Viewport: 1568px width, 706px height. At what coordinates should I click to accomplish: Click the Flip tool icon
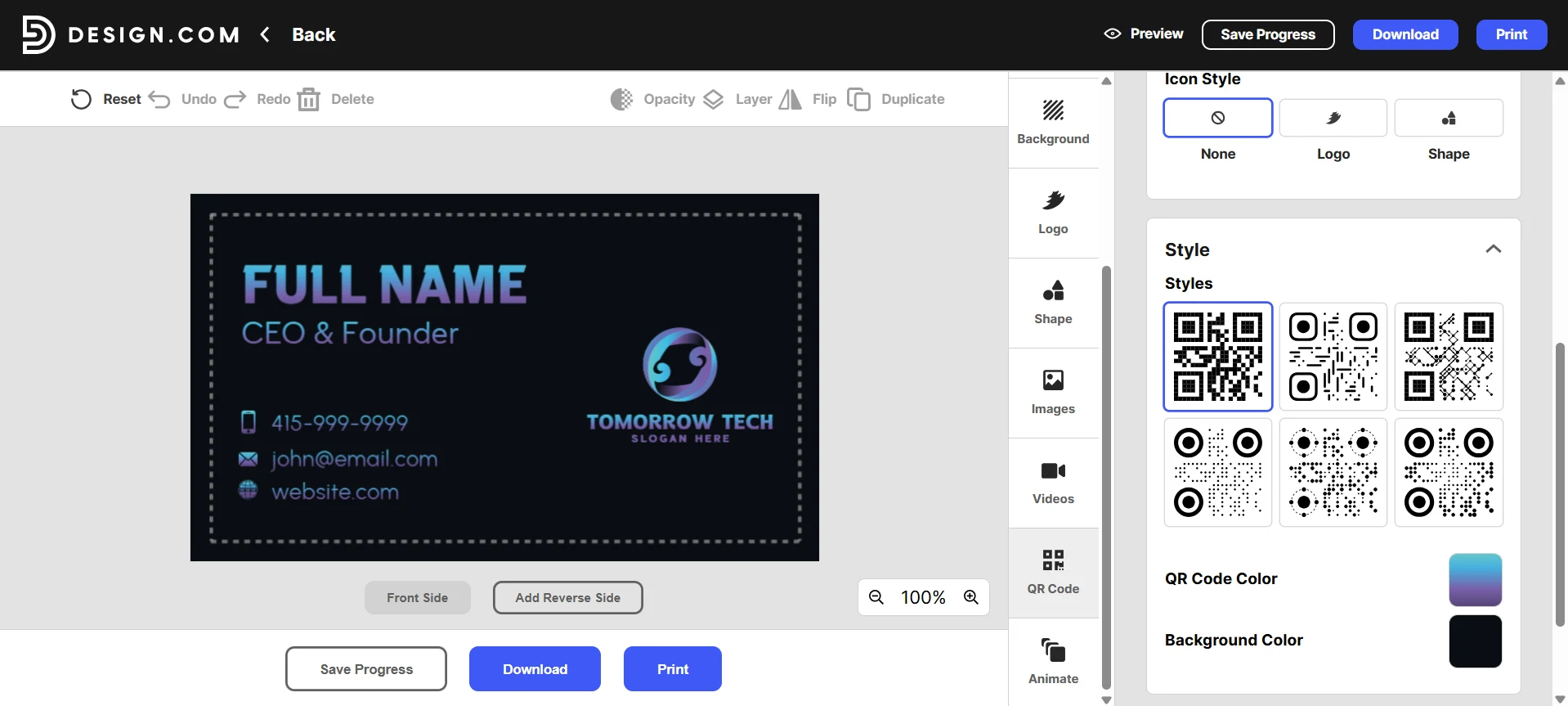click(x=791, y=99)
